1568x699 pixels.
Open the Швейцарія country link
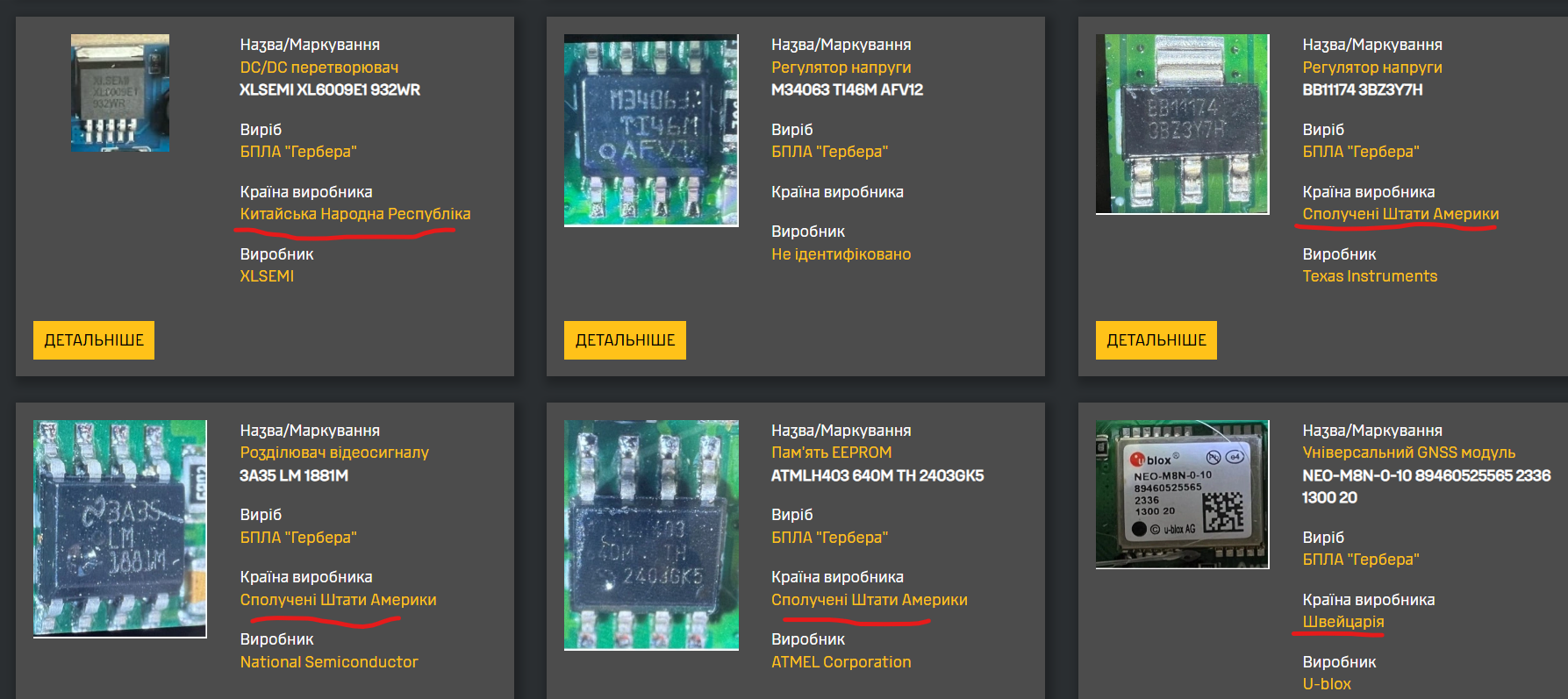[1342, 622]
